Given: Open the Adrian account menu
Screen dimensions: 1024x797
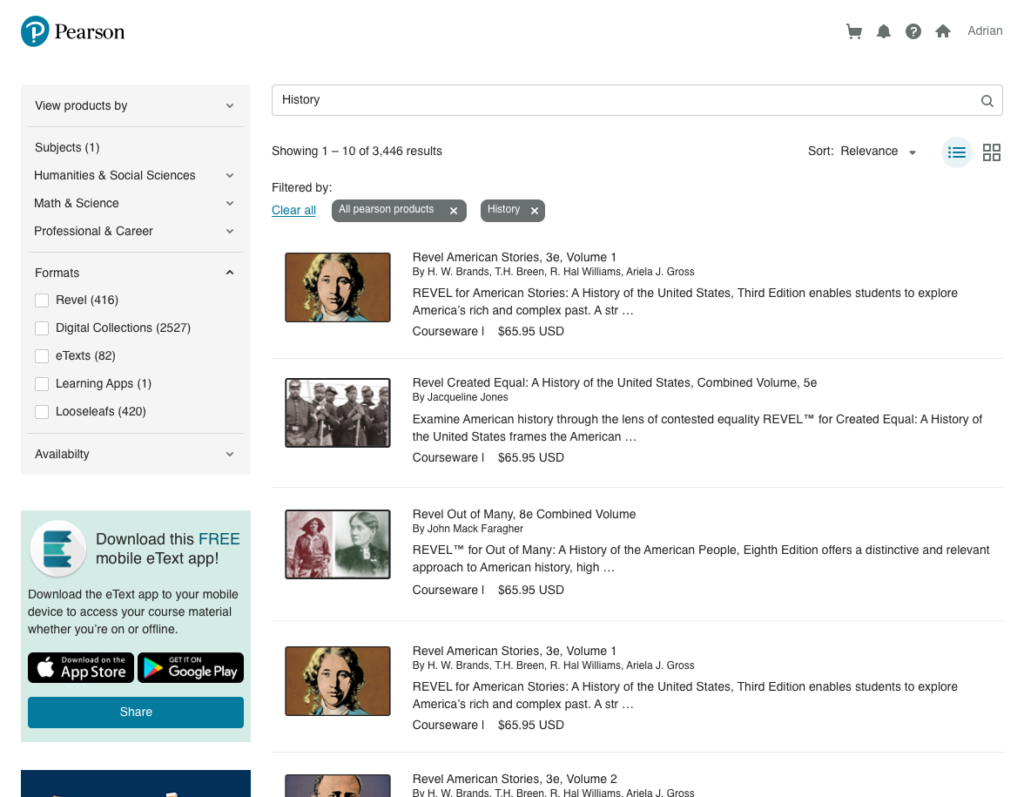Looking at the screenshot, I should pos(985,31).
